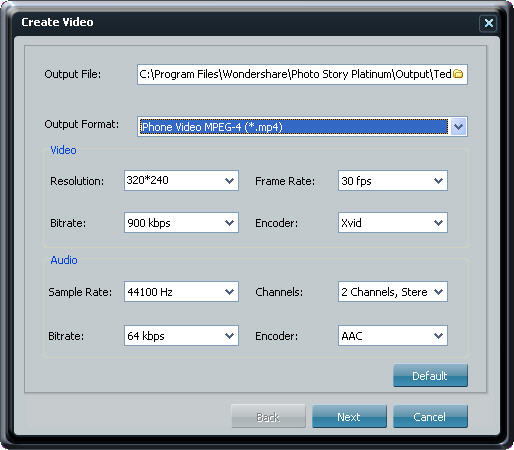Click the Output File path field
The width and height of the screenshot is (514, 450).
[x=302, y=74]
